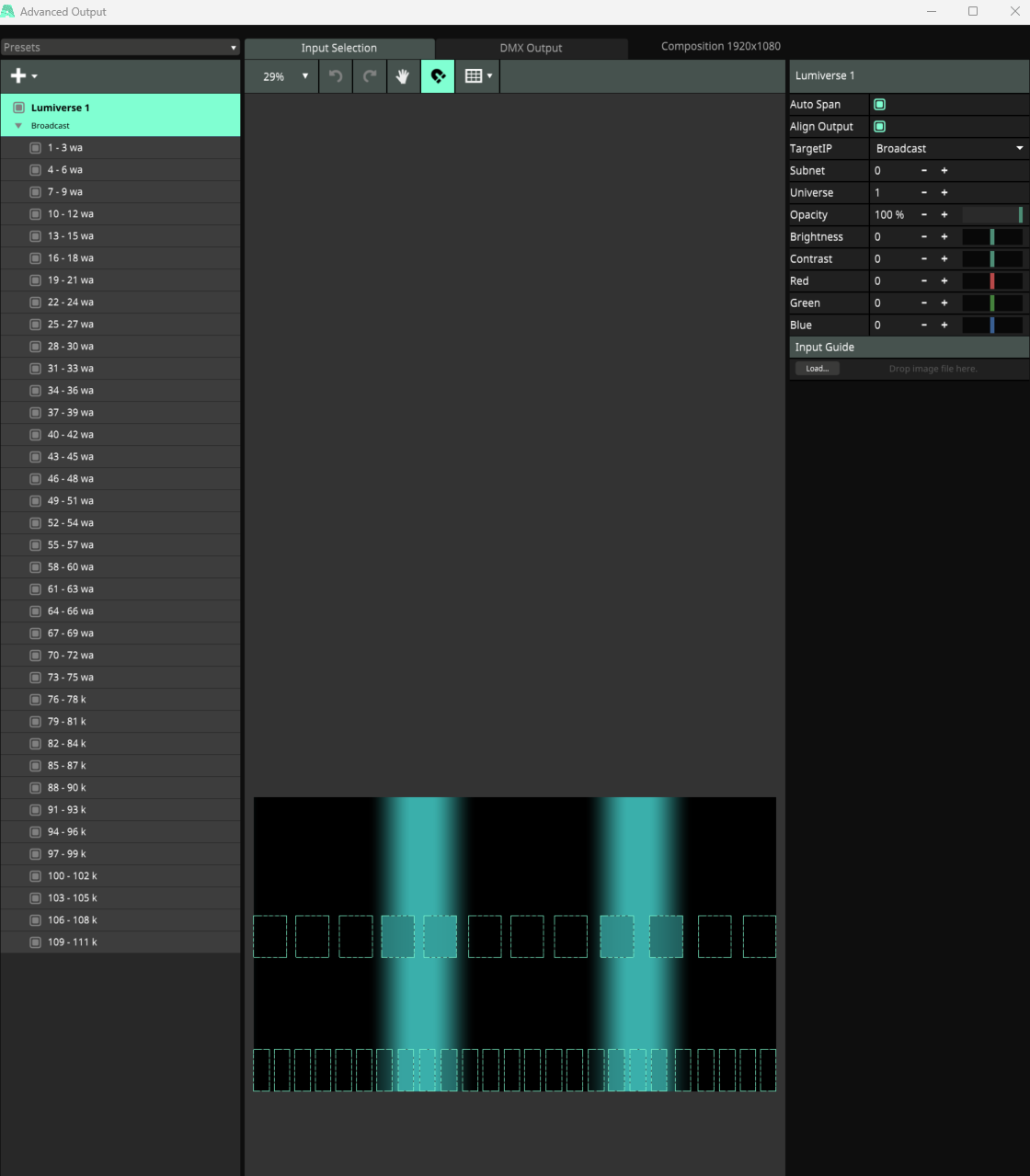Image resolution: width=1030 pixels, height=1176 pixels.
Task: Click fixture icon beside 22 - 24 wa
Action: point(35,303)
